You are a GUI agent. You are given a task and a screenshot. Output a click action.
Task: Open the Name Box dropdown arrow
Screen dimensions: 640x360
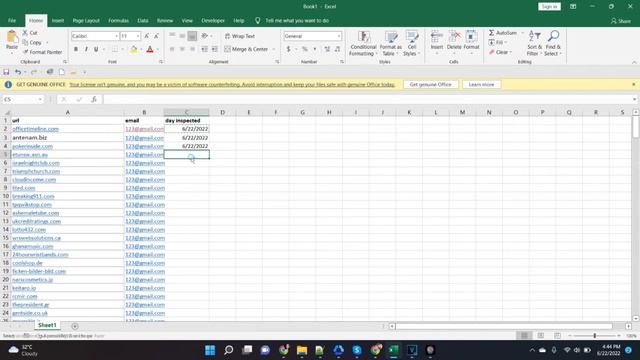pyautogui.click(x=40, y=99)
